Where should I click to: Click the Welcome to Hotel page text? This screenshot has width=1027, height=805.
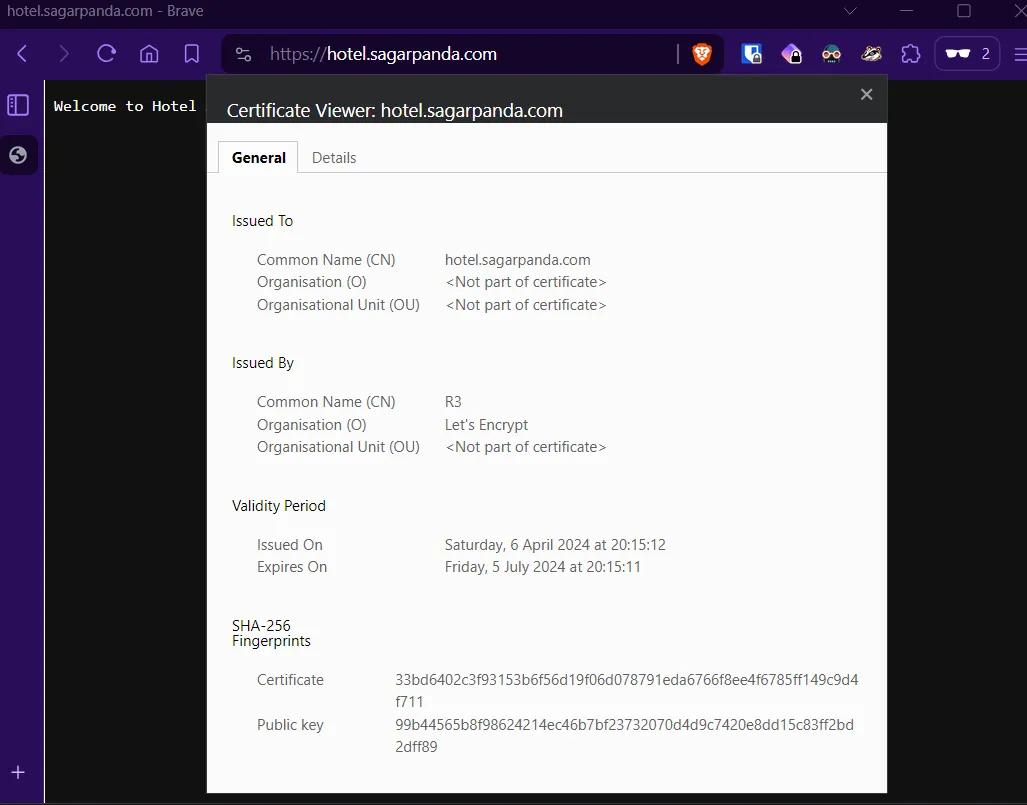pos(124,106)
